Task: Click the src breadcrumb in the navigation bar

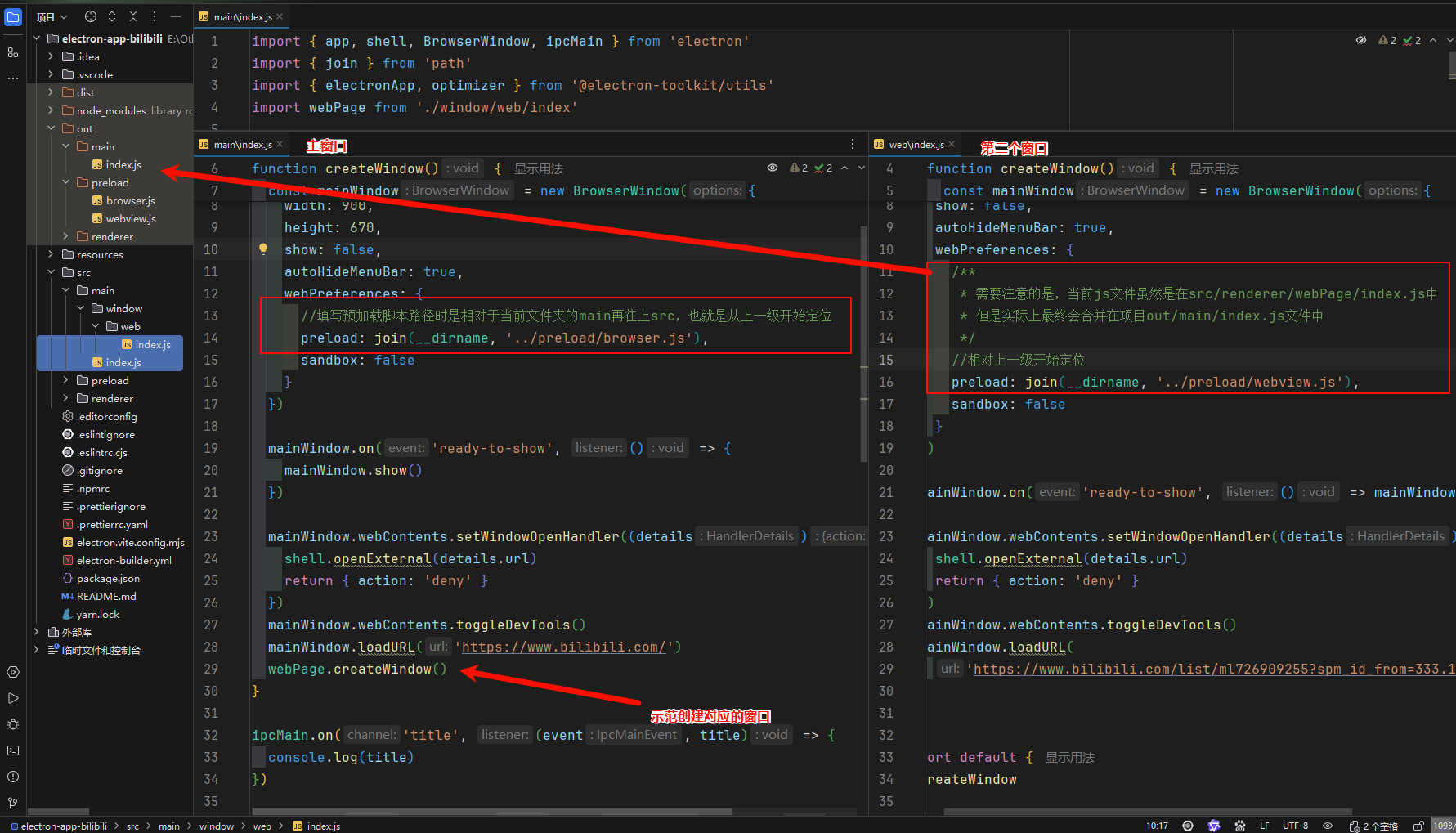Action: [x=132, y=826]
